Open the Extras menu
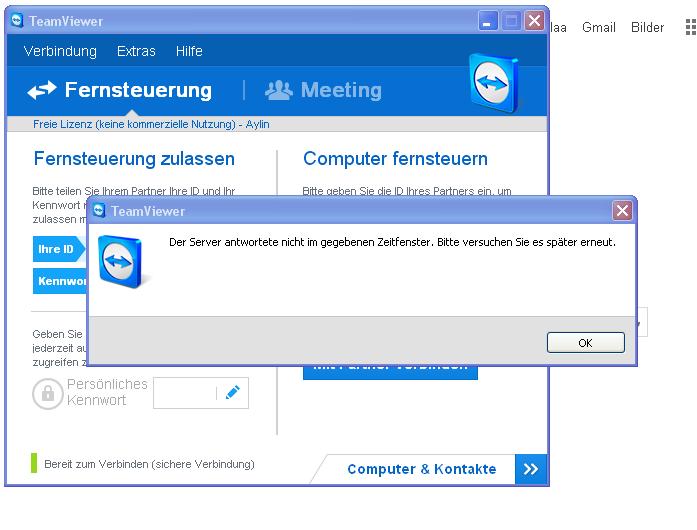 (x=136, y=51)
